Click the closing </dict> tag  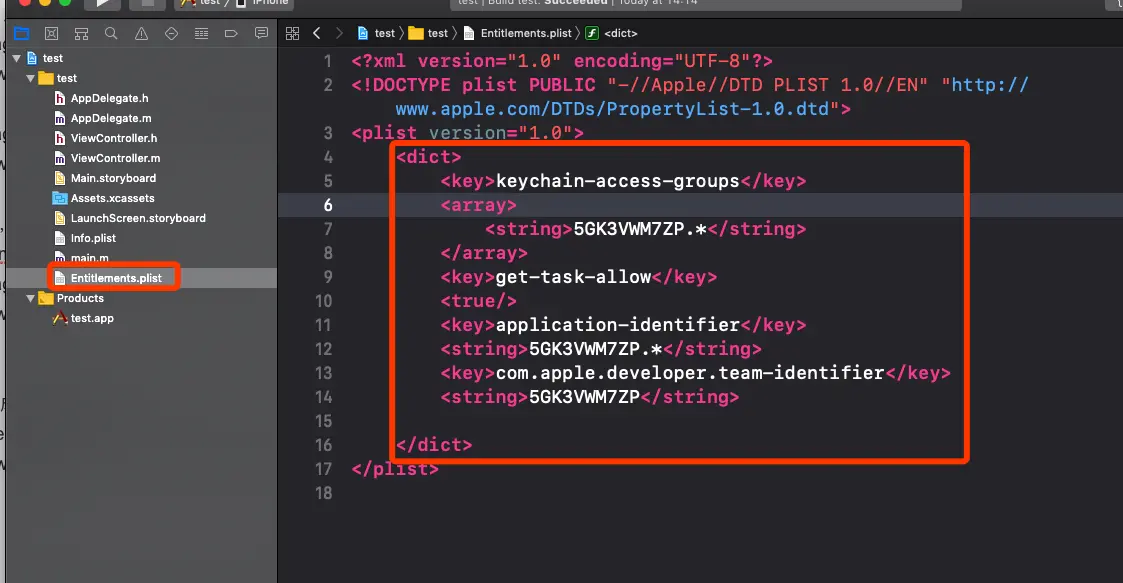(434, 445)
